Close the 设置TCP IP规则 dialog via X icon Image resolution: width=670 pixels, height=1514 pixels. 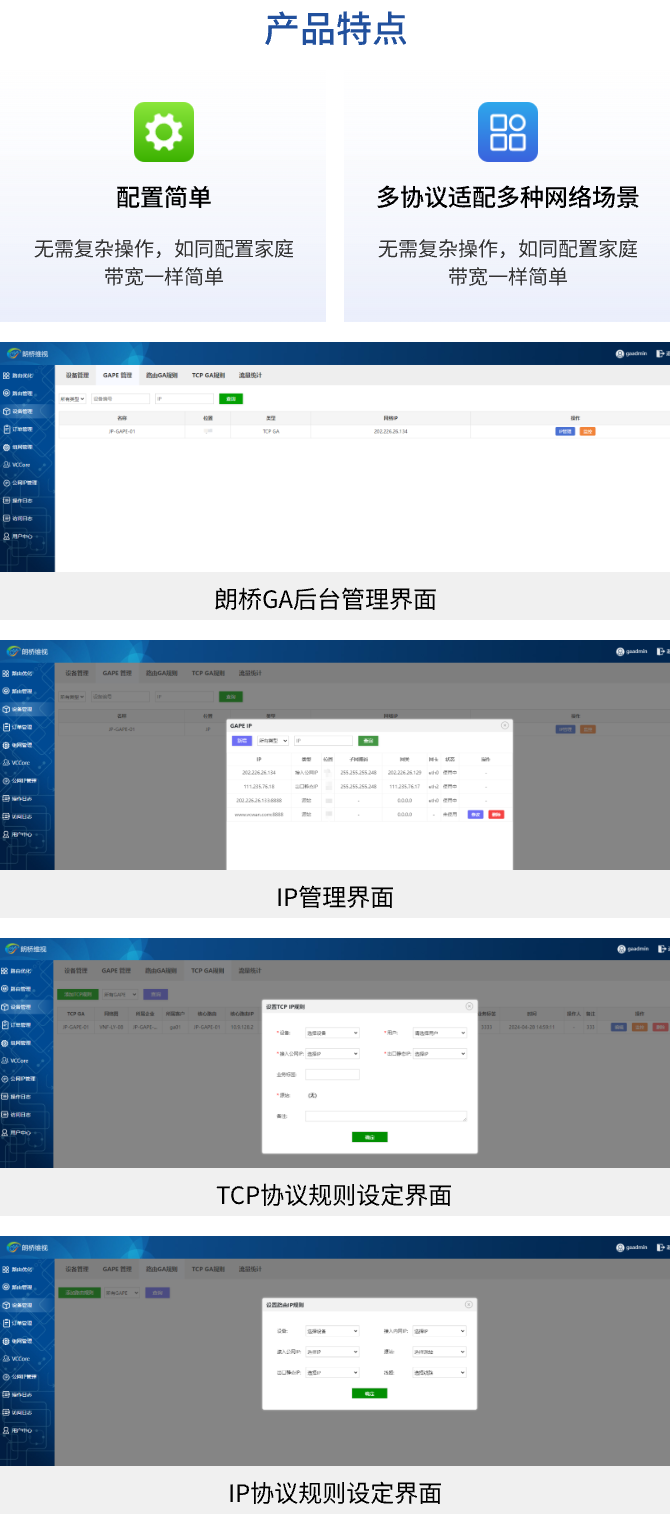click(469, 1006)
